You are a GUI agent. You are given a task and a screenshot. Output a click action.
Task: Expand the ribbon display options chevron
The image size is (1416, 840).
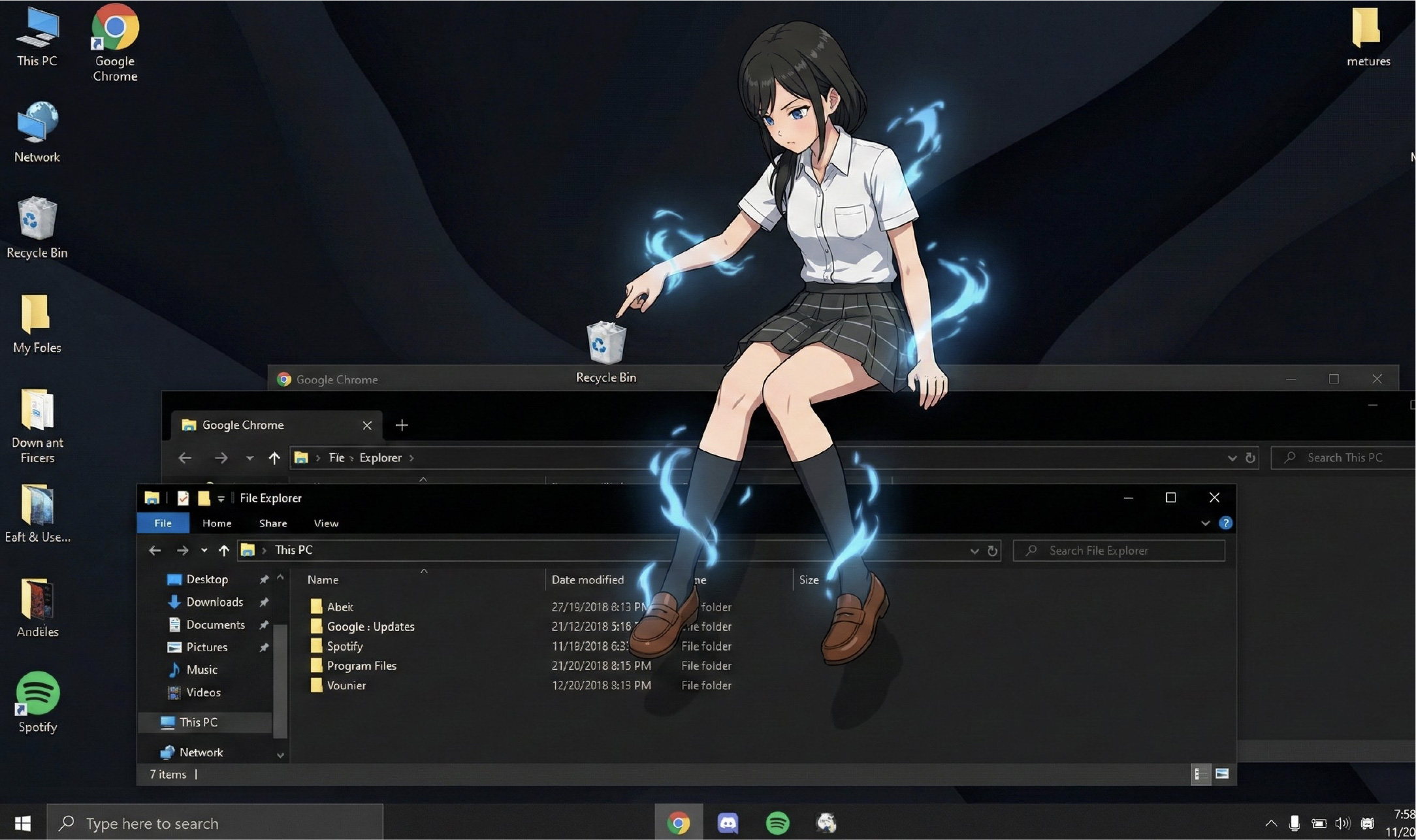[x=1205, y=523]
